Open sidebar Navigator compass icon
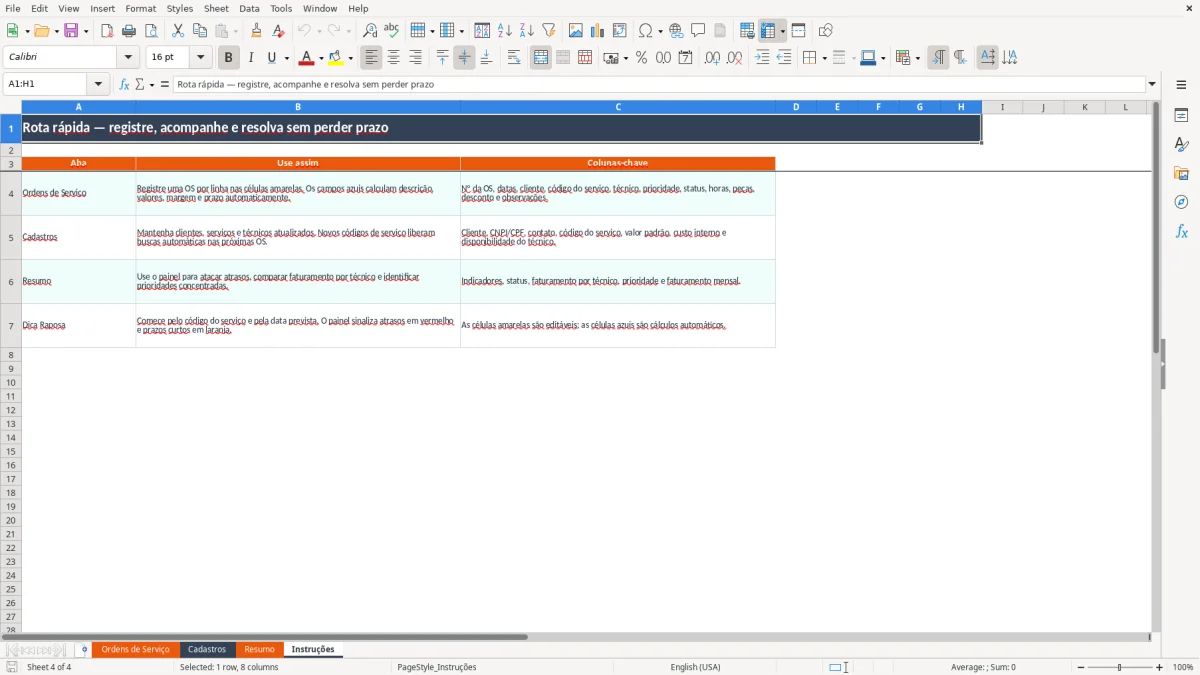 1181,202
